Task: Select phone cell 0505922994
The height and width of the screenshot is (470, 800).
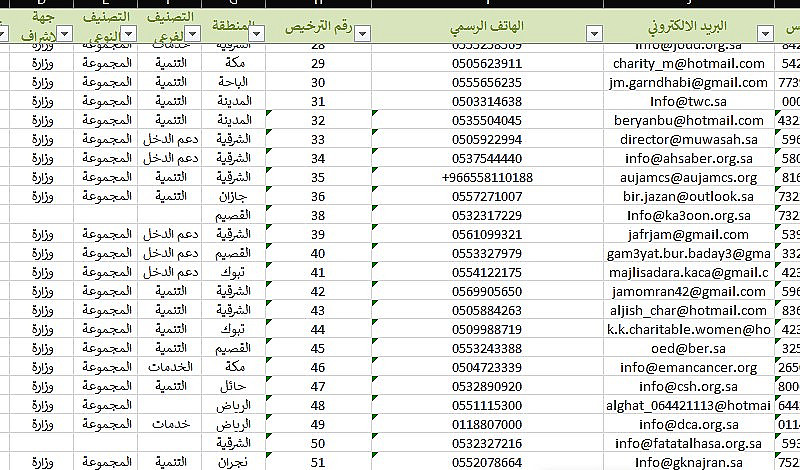Action: click(x=487, y=139)
